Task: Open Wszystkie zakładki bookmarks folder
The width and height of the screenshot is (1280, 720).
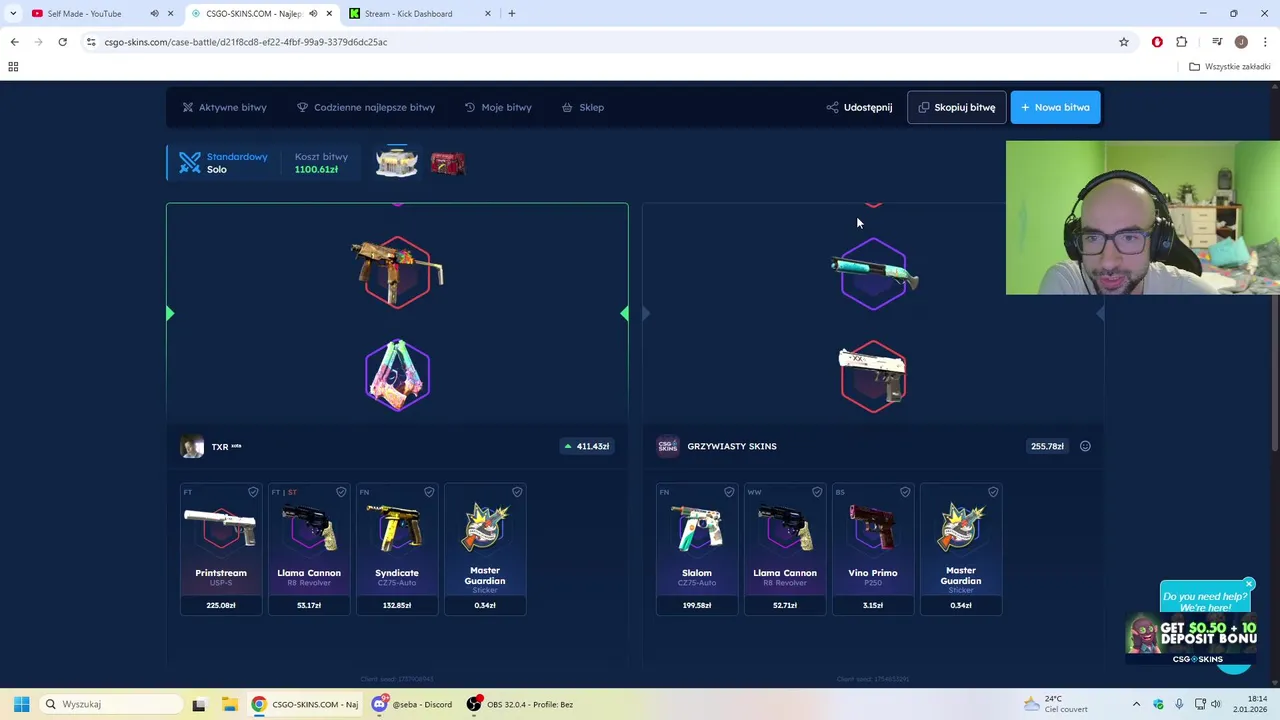Action: coord(1229,67)
